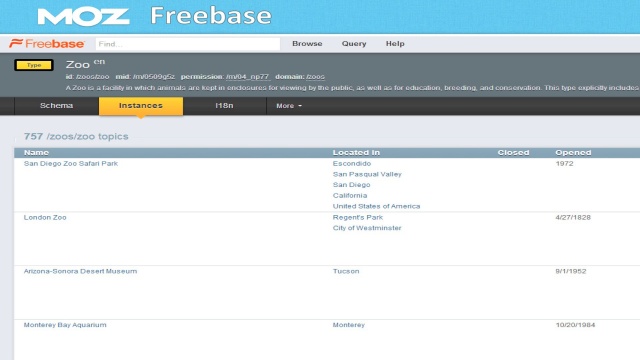The width and height of the screenshot is (640, 360).
Task: Open City of Westminster link
Action: point(367,228)
